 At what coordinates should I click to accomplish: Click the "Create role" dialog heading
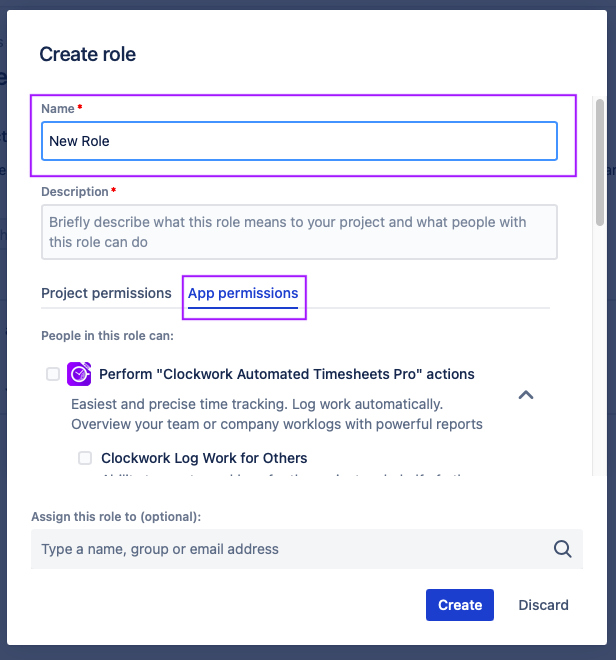(87, 55)
